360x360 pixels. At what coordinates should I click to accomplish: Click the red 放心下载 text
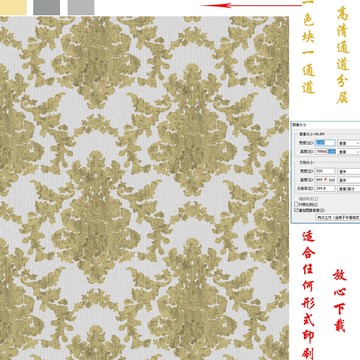click(x=339, y=301)
